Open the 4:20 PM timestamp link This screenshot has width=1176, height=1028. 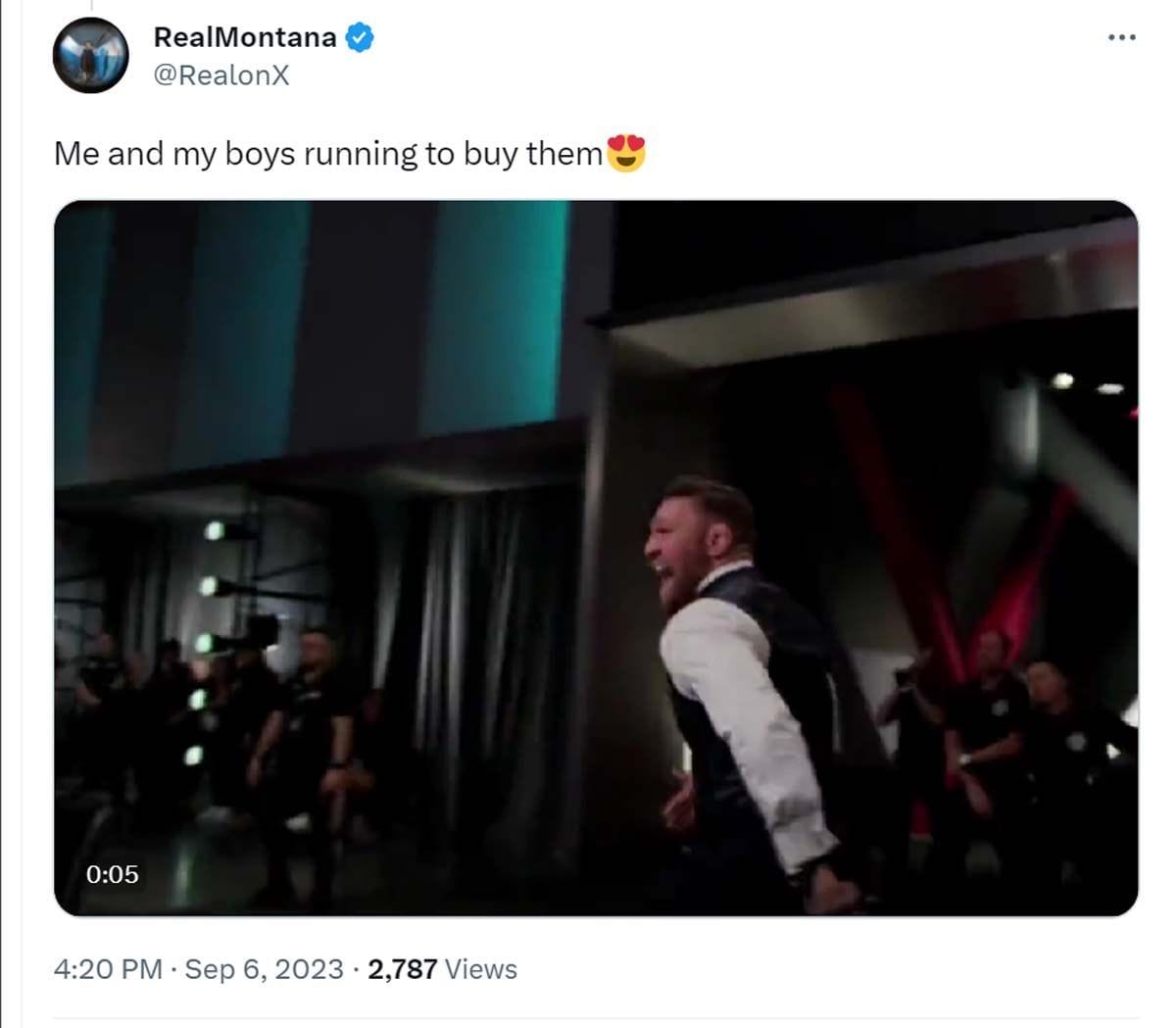tap(108, 969)
